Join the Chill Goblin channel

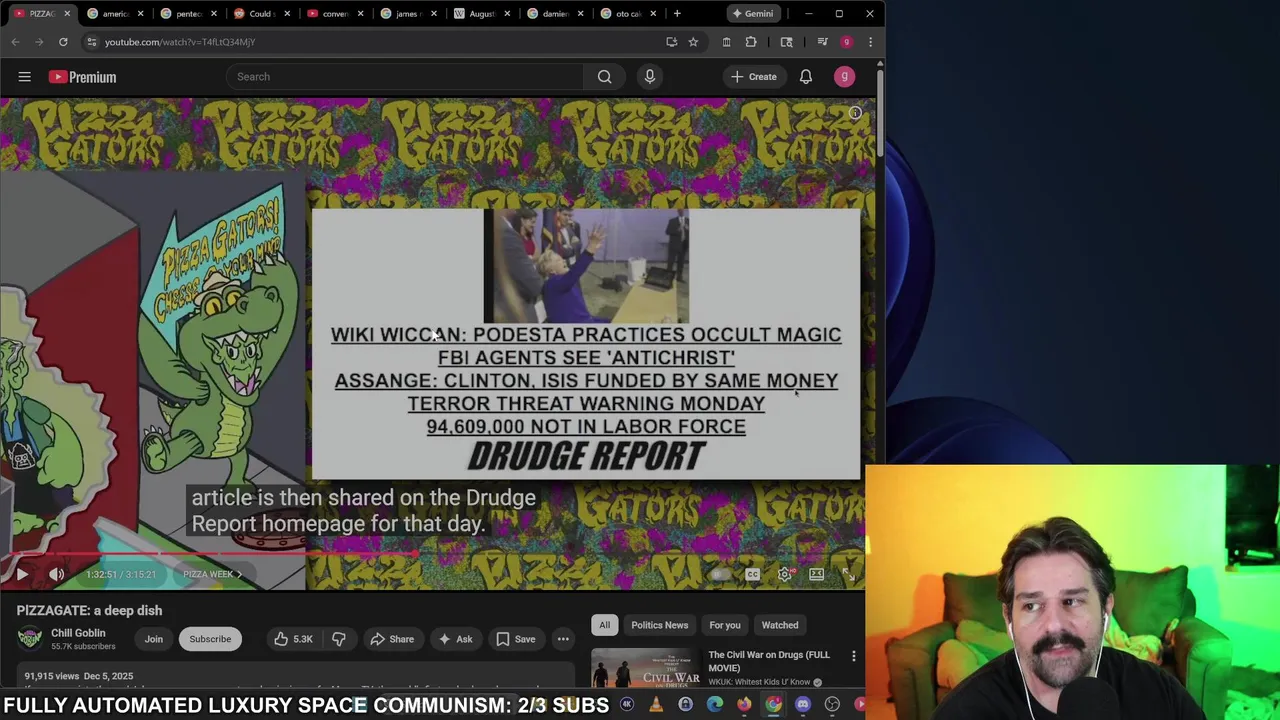tap(153, 639)
